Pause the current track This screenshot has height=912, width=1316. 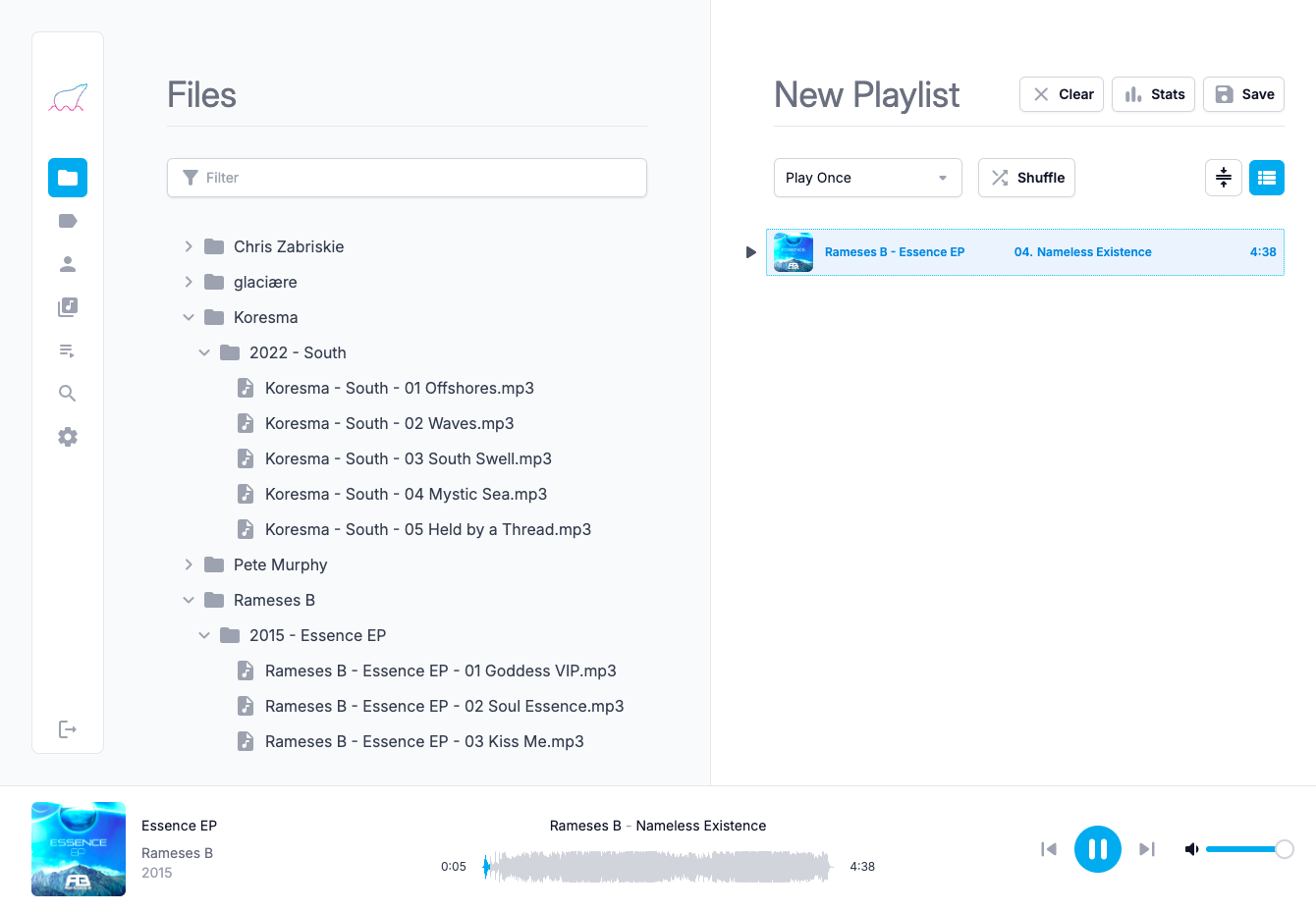1098,849
